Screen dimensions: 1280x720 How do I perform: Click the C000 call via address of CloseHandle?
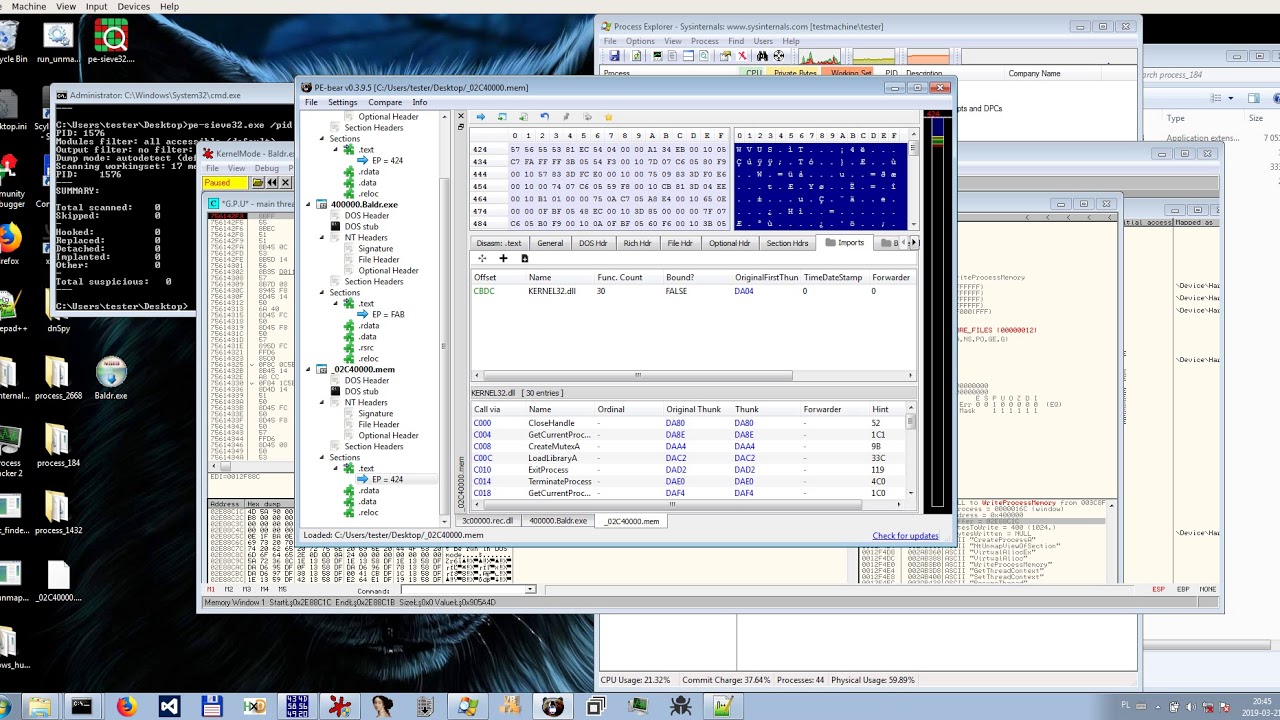482,423
